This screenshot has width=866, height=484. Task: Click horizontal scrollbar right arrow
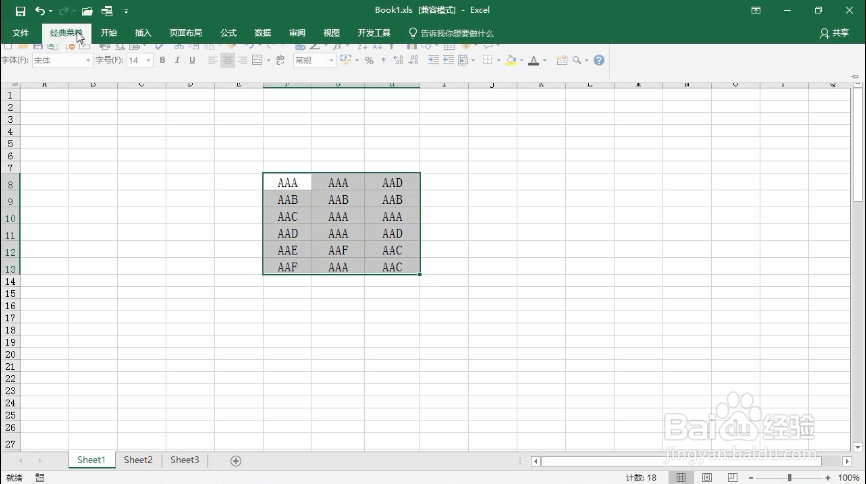847,461
